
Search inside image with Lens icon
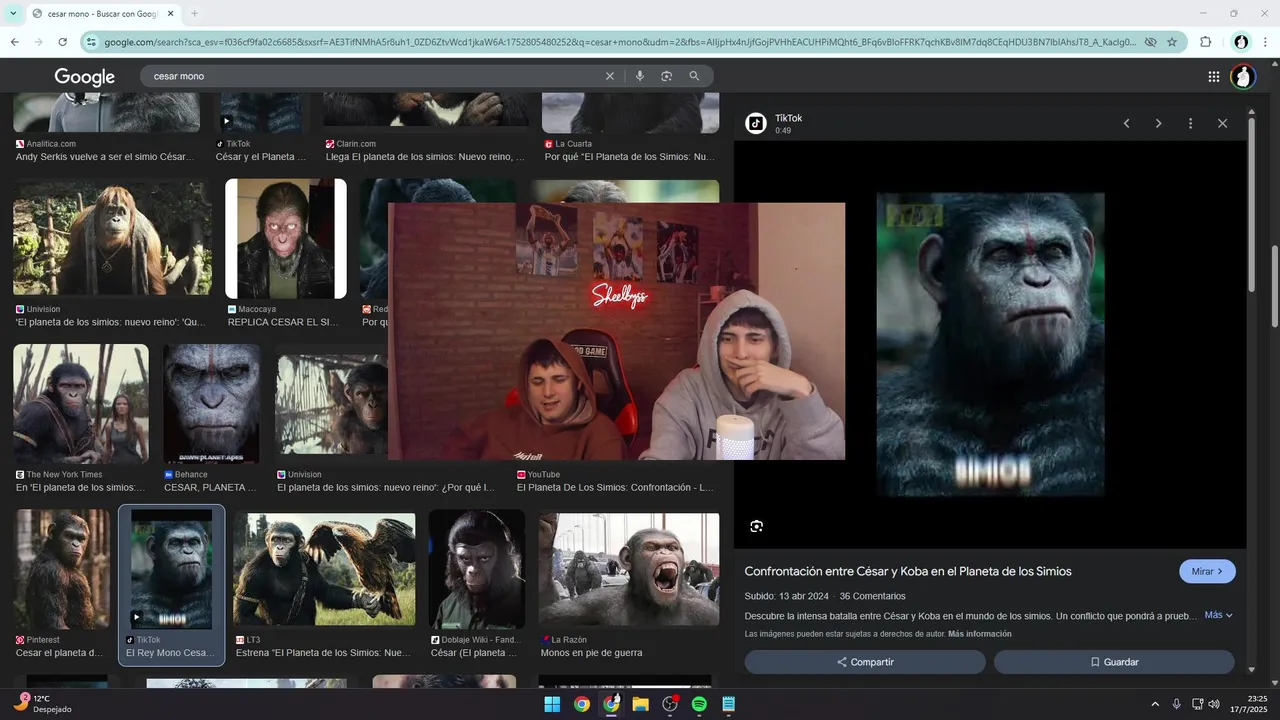(756, 526)
